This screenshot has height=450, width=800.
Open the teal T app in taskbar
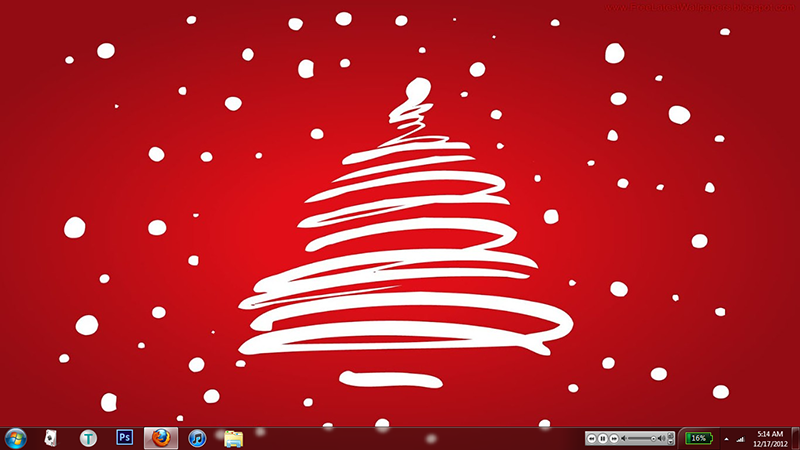[x=88, y=438]
